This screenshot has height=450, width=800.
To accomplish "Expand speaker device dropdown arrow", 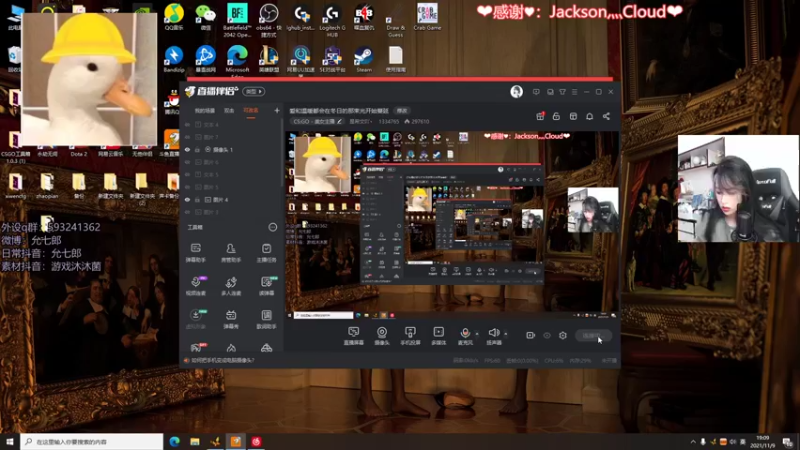I will (506, 334).
